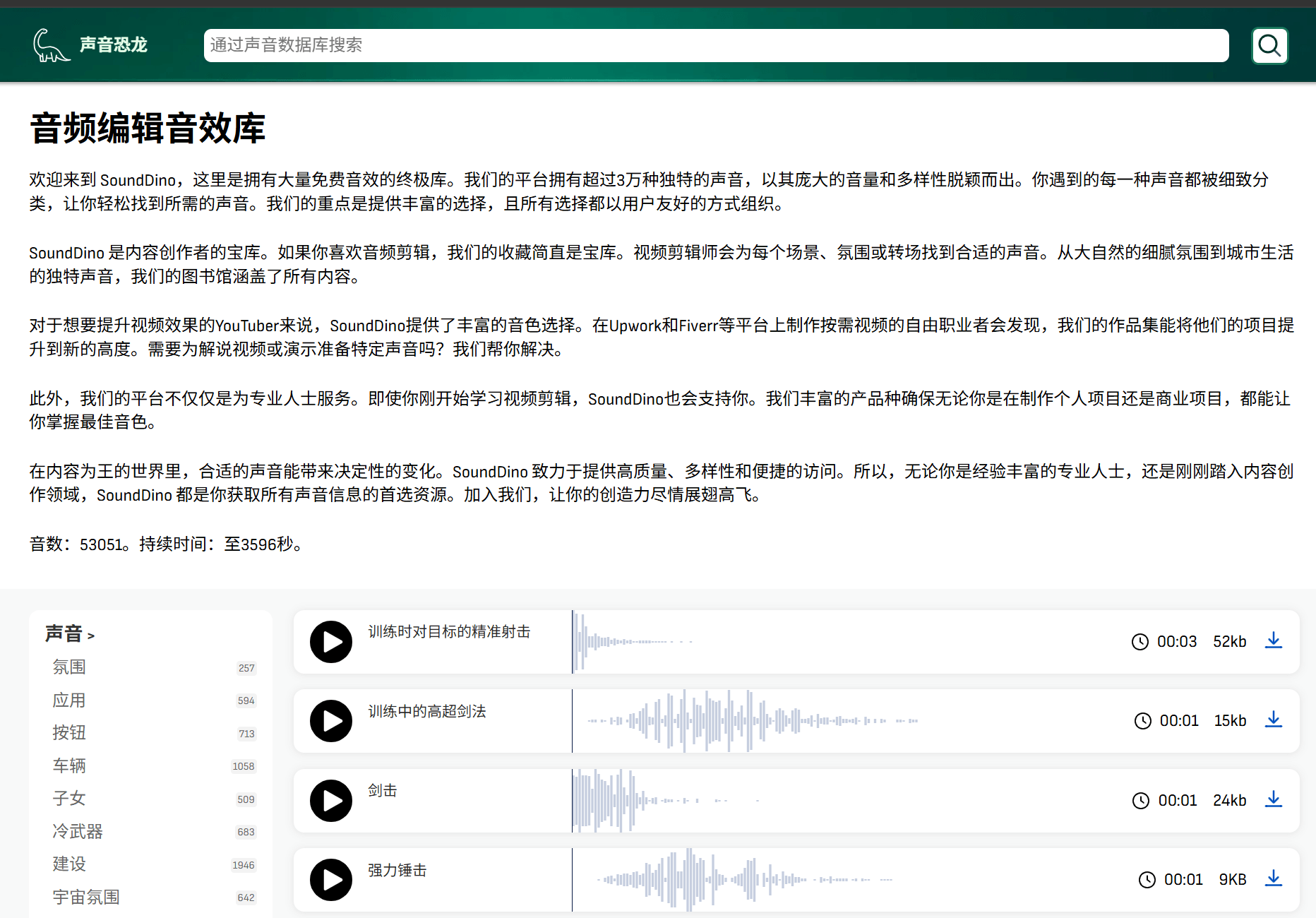
Task: Open the 冷武器 category
Action: coord(76,832)
